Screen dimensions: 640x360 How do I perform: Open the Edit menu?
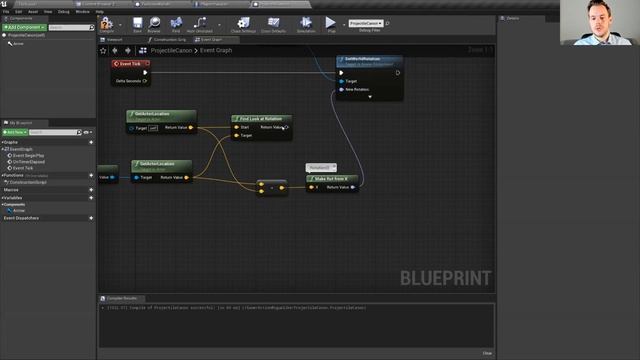click(19, 12)
